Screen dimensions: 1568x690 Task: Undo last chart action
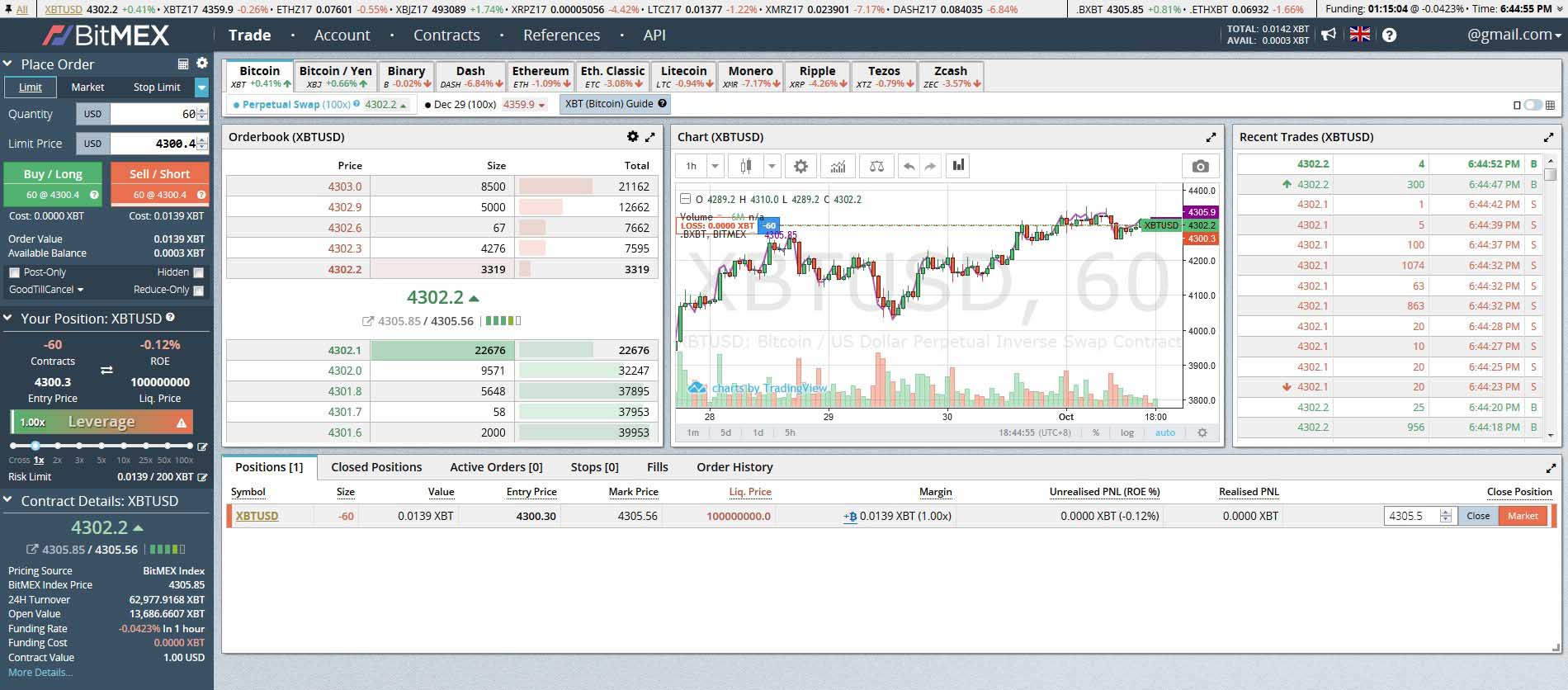click(x=909, y=166)
